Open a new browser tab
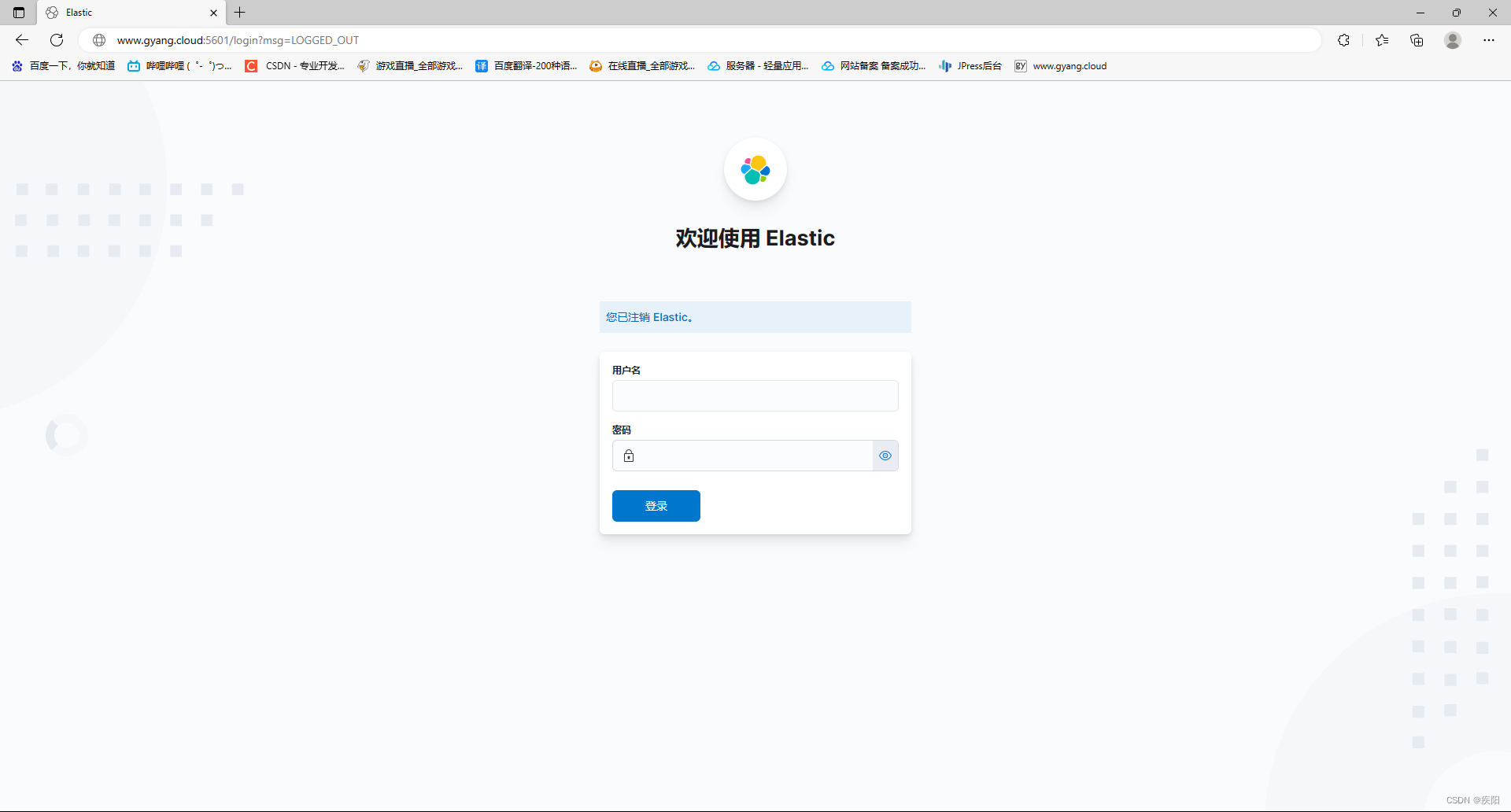The image size is (1511, 812). tap(240, 13)
